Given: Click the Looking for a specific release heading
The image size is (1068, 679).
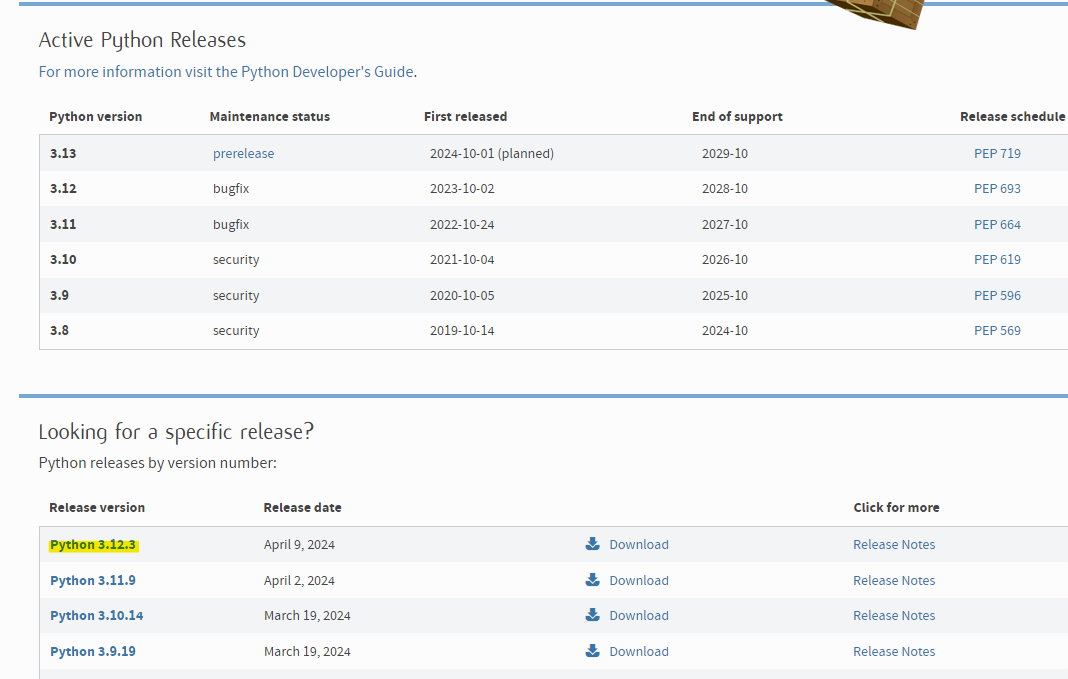Looking at the screenshot, I should click(x=176, y=431).
